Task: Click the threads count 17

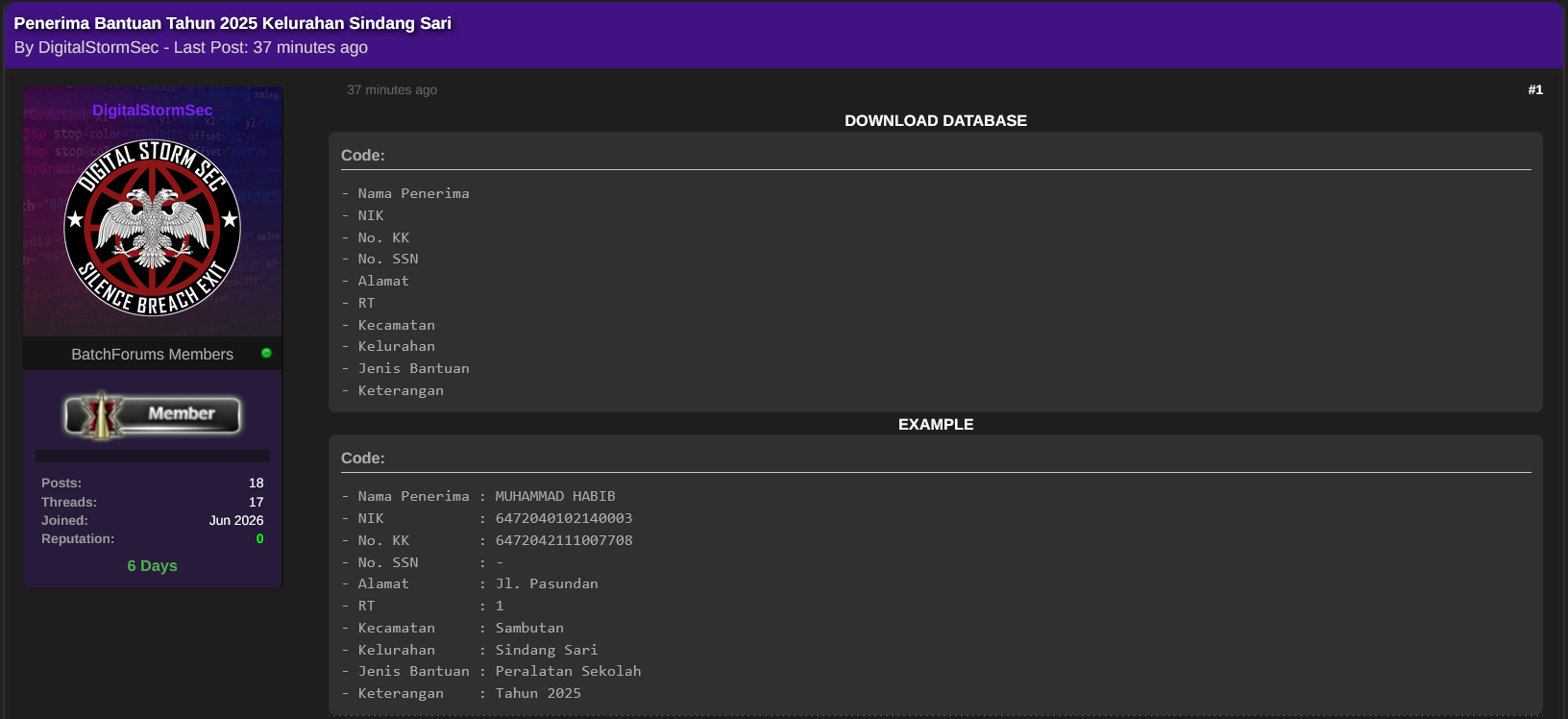Action: tap(256, 502)
